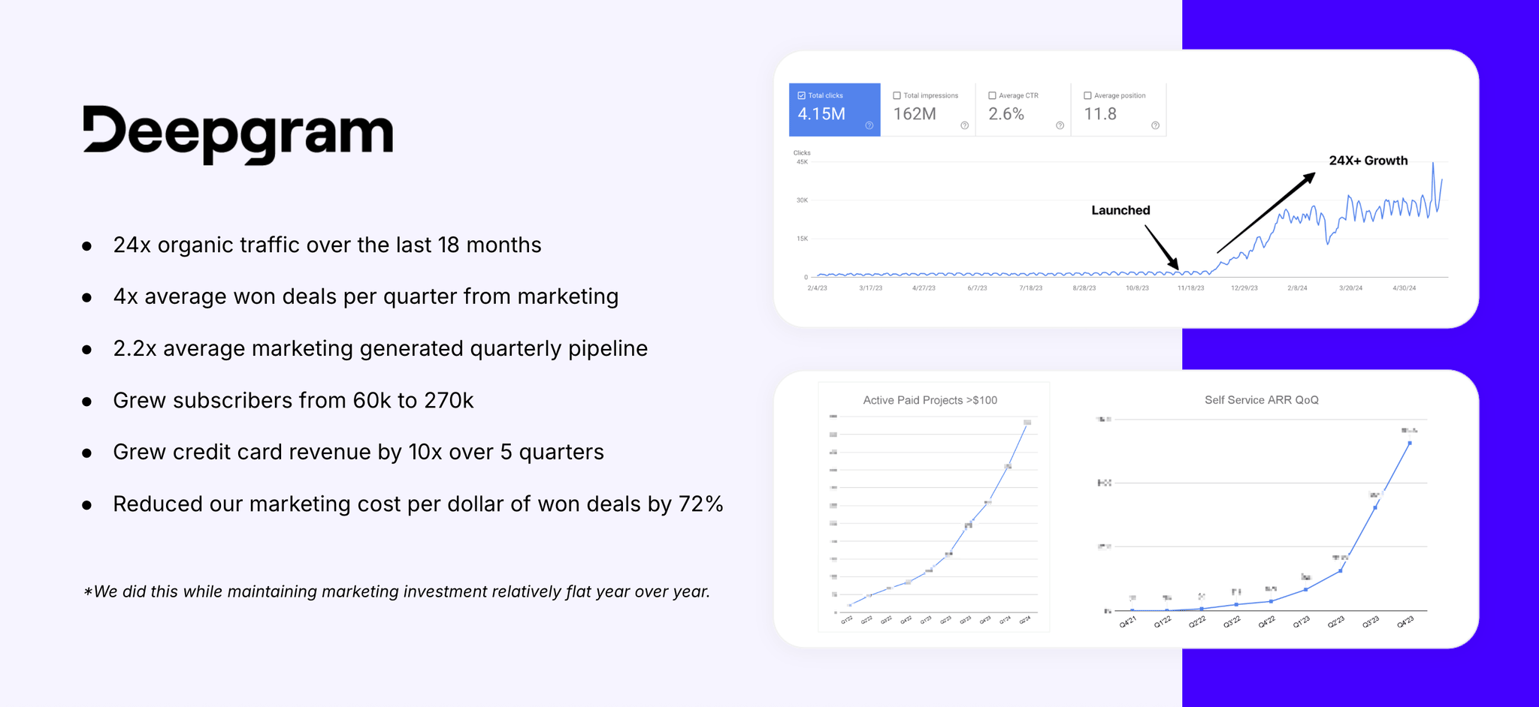Viewport: 1539px width, 707px height.
Task: Click the Q4'23 axis label on ARR chart
Action: (x=1406, y=623)
